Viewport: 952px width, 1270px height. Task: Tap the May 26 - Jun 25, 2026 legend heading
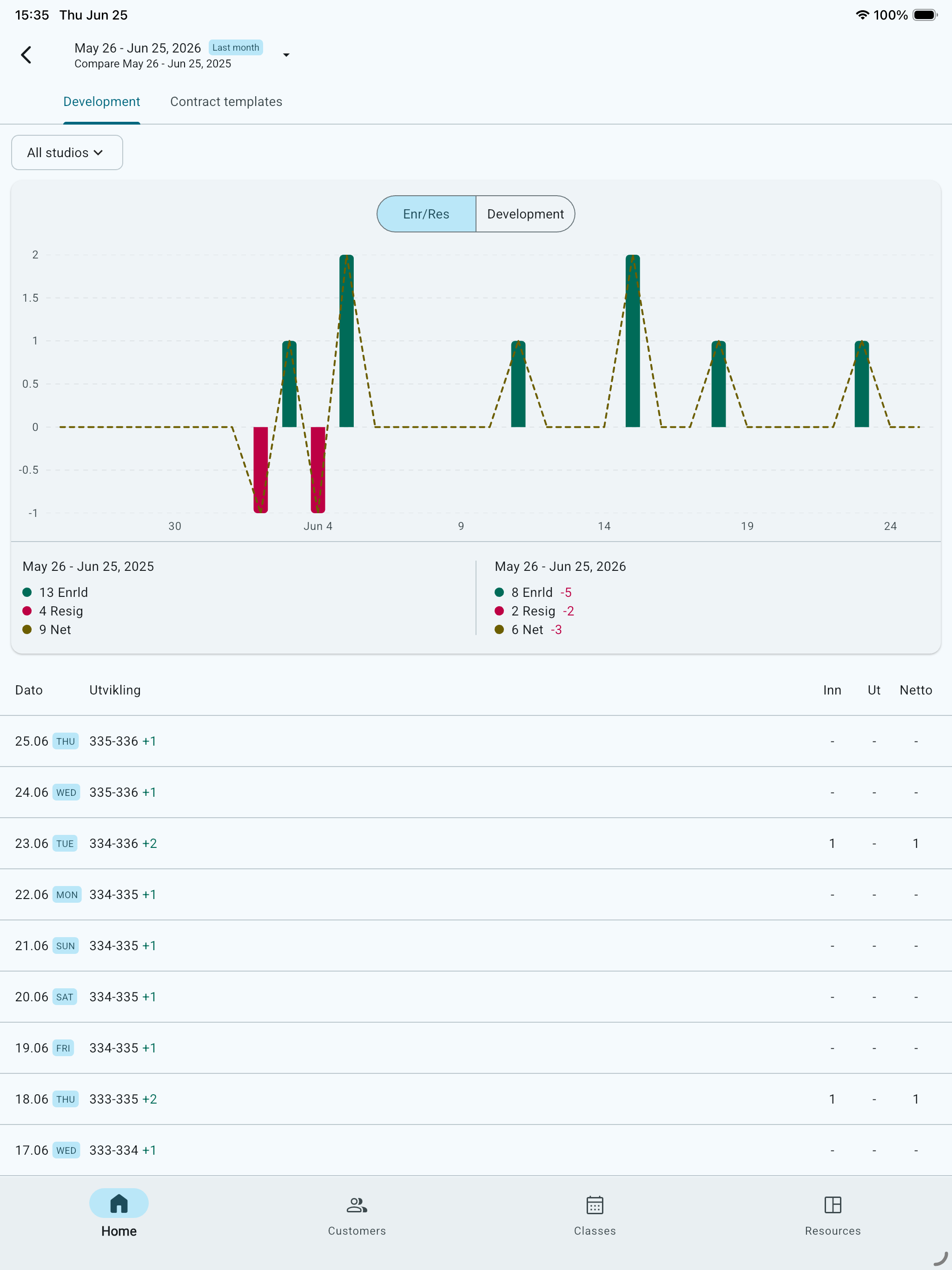pyautogui.click(x=561, y=567)
